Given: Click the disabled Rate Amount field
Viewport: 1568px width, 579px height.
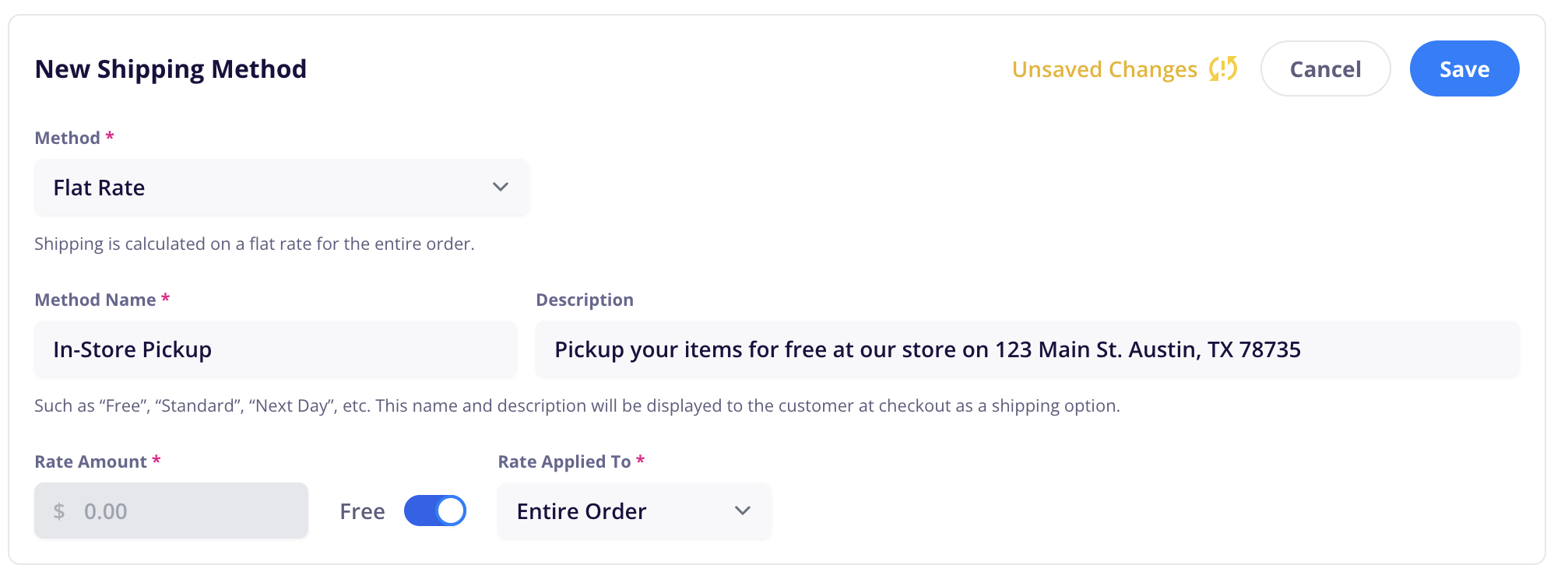Looking at the screenshot, I should pyautogui.click(x=171, y=511).
